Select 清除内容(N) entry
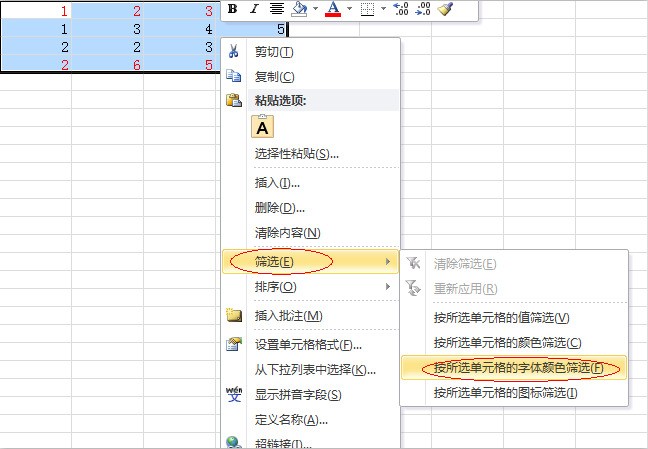Screen dimensions: 648x449 310,233
